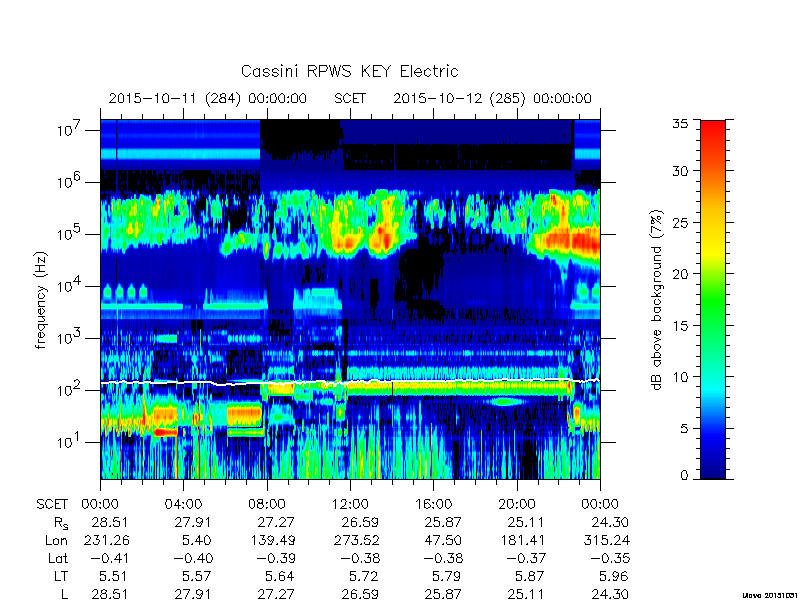The width and height of the screenshot is (800, 600).
Task: Click the 25 colorbar scale value
Action: [680, 223]
